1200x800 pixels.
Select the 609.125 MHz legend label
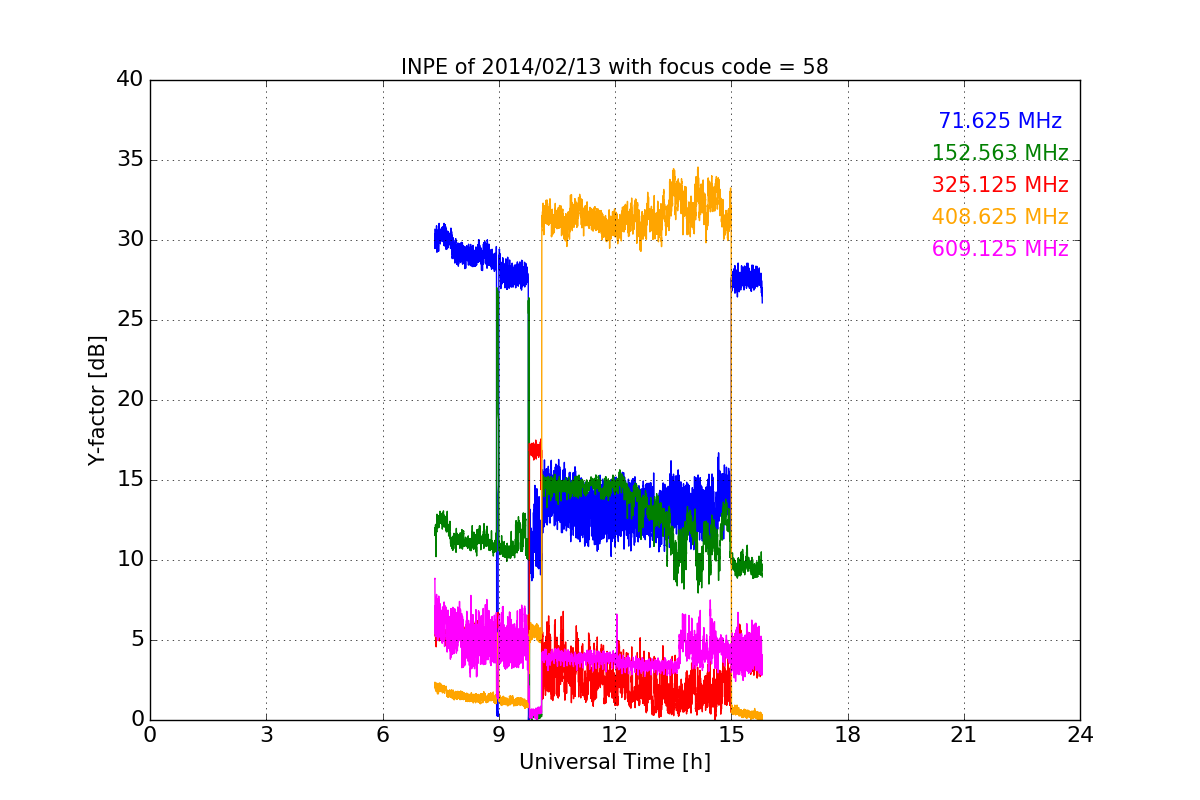(x=1000, y=249)
